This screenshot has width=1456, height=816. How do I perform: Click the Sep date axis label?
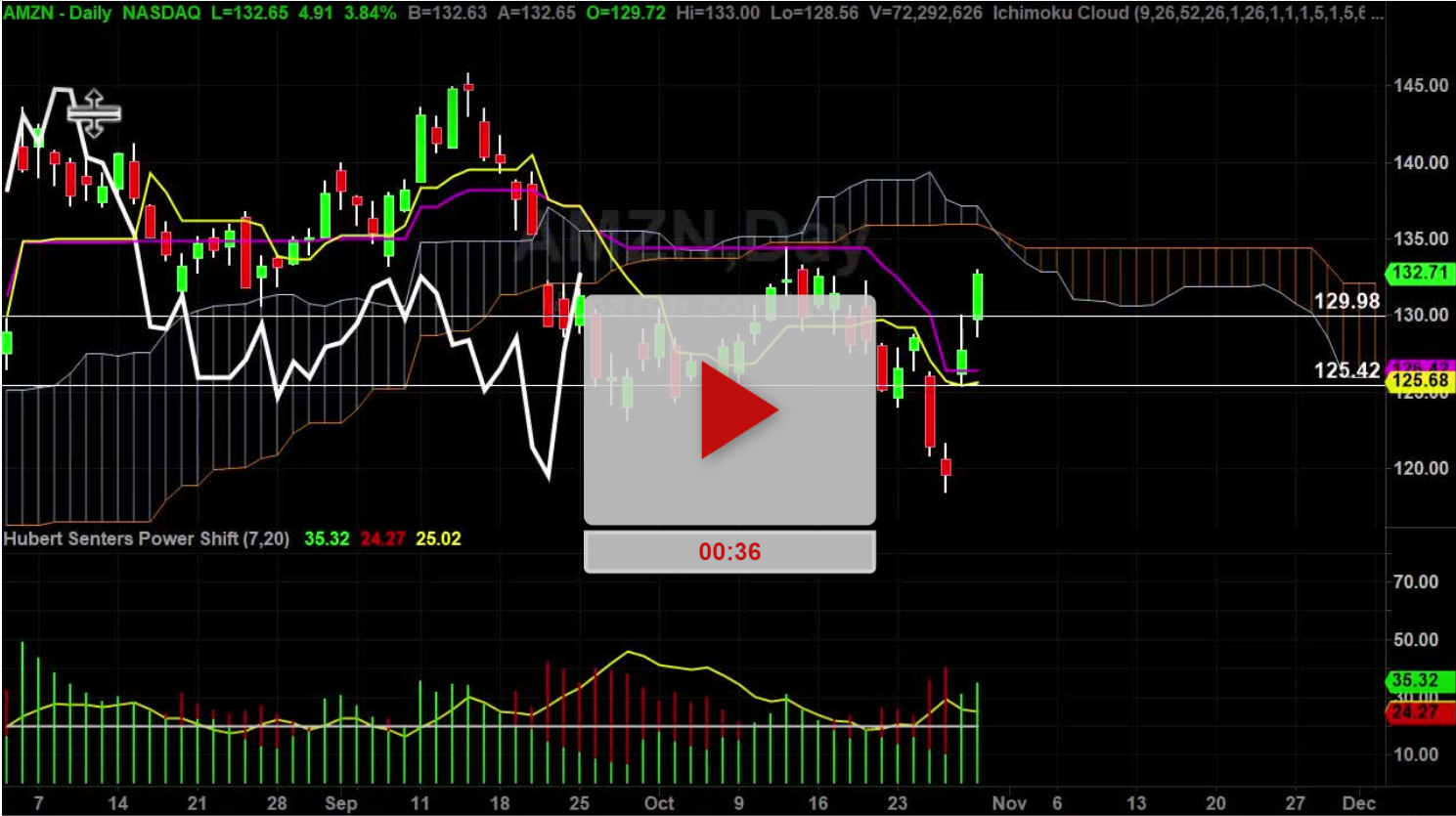(340, 803)
